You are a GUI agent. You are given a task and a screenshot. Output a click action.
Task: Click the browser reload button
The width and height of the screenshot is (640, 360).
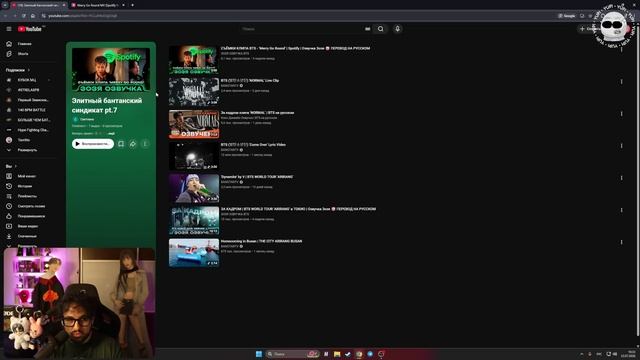24,16
